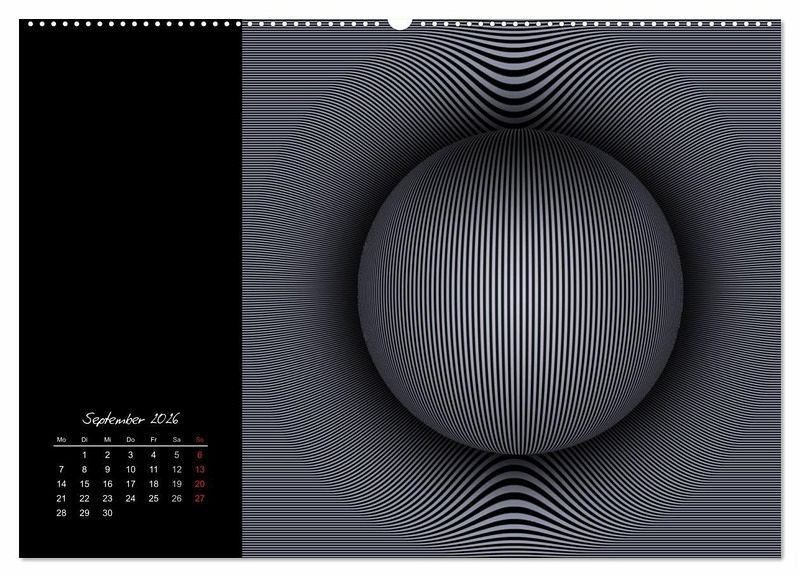The image size is (800, 577).
Task: Choose date 10 in the calendar
Action: [x=131, y=469]
